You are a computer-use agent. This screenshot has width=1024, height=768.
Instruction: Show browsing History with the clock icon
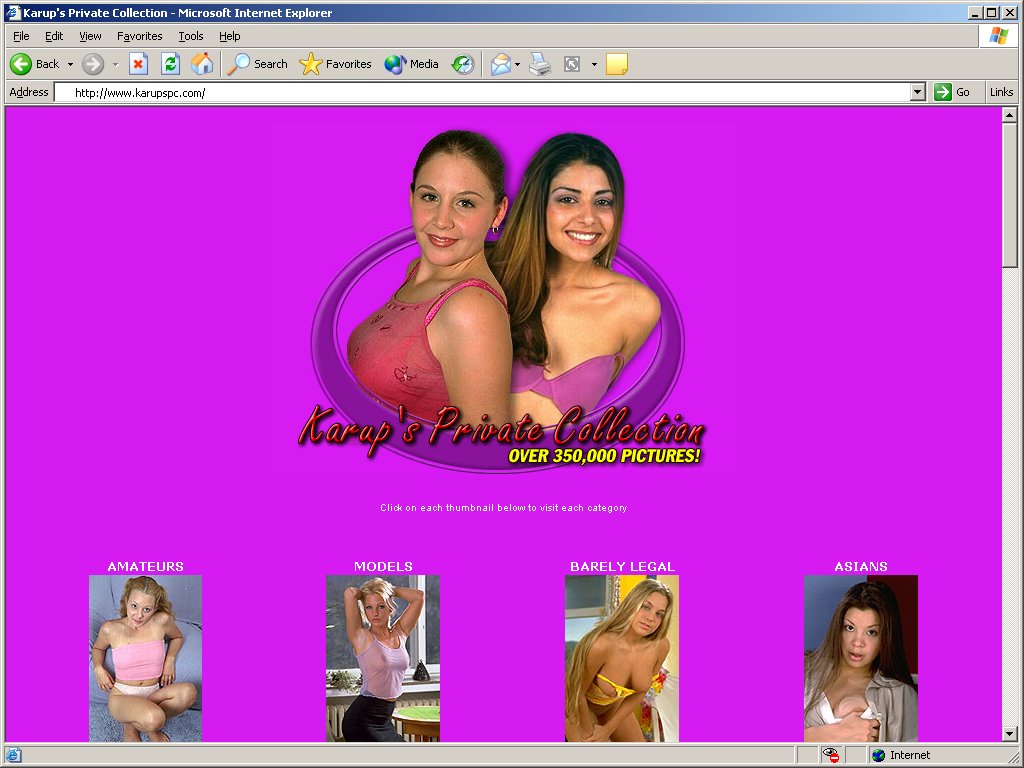coord(463,64)
